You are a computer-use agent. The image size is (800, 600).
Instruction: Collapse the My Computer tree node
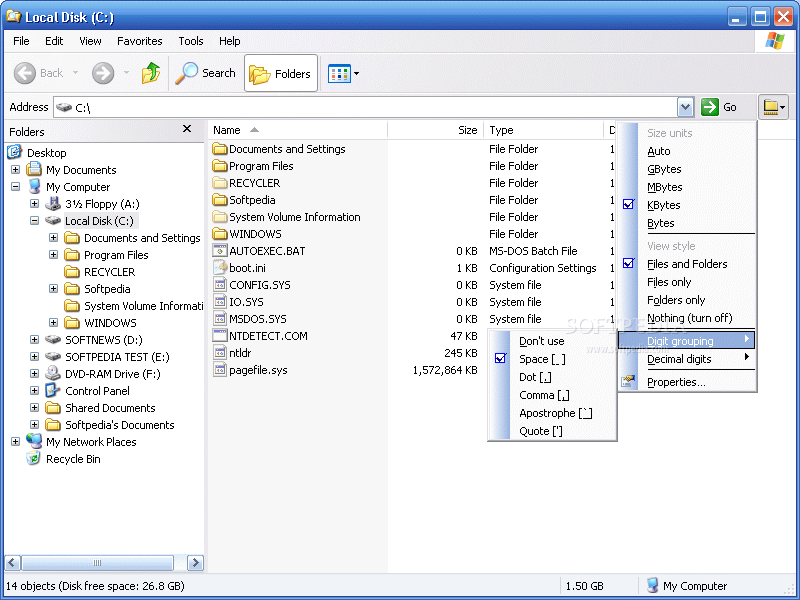pos(15,186)
